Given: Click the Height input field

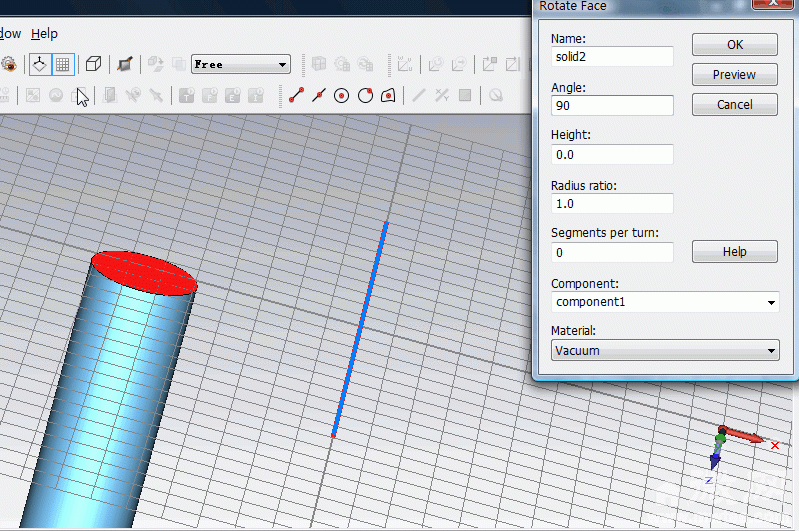Looking at the screenshot, I should [612, 154].
